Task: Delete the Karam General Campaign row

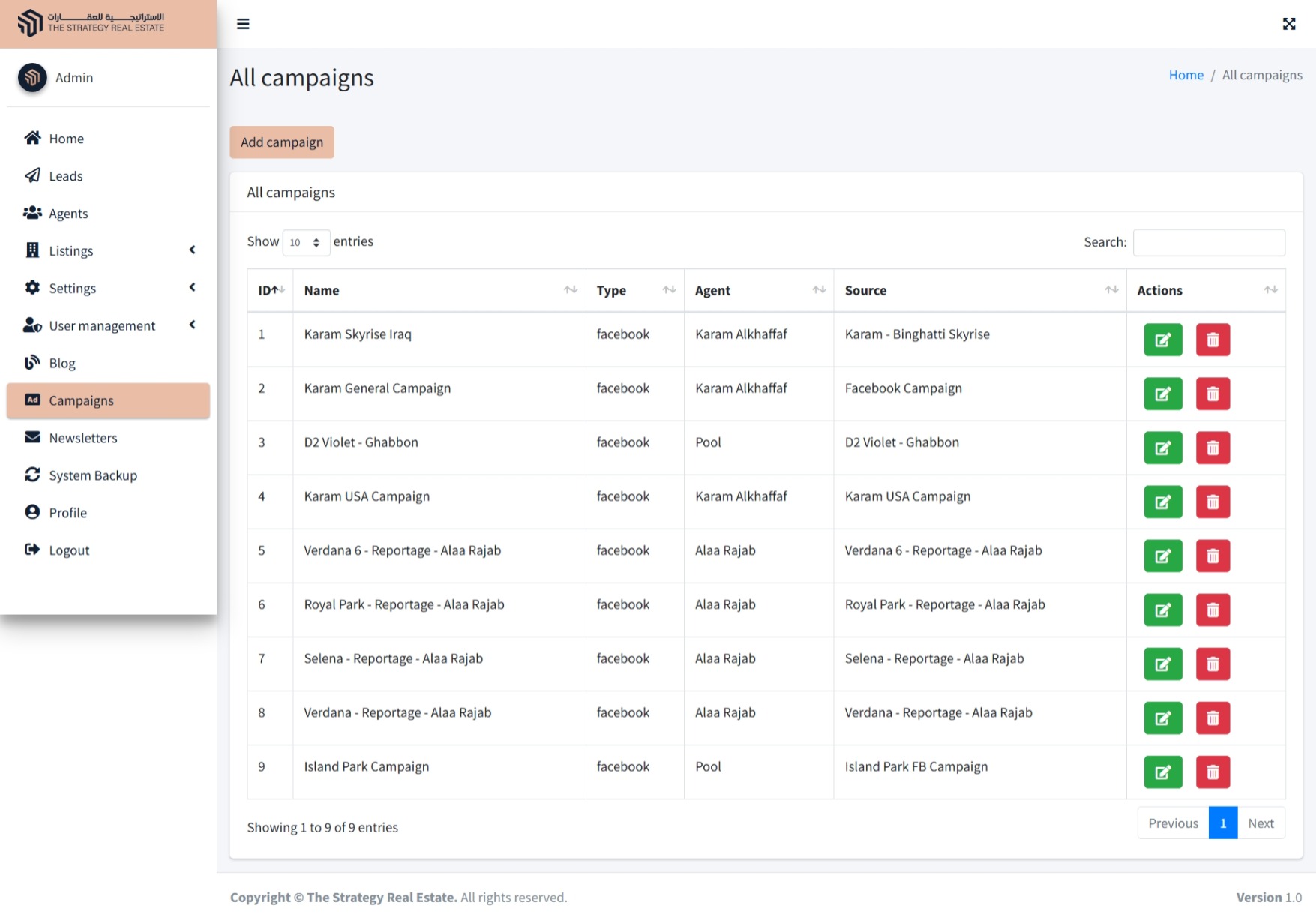Action: [x=1212, y=394]
